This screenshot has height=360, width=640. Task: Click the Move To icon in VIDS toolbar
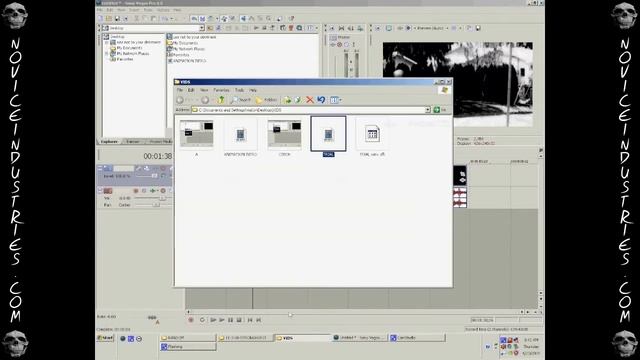(287, 100)
